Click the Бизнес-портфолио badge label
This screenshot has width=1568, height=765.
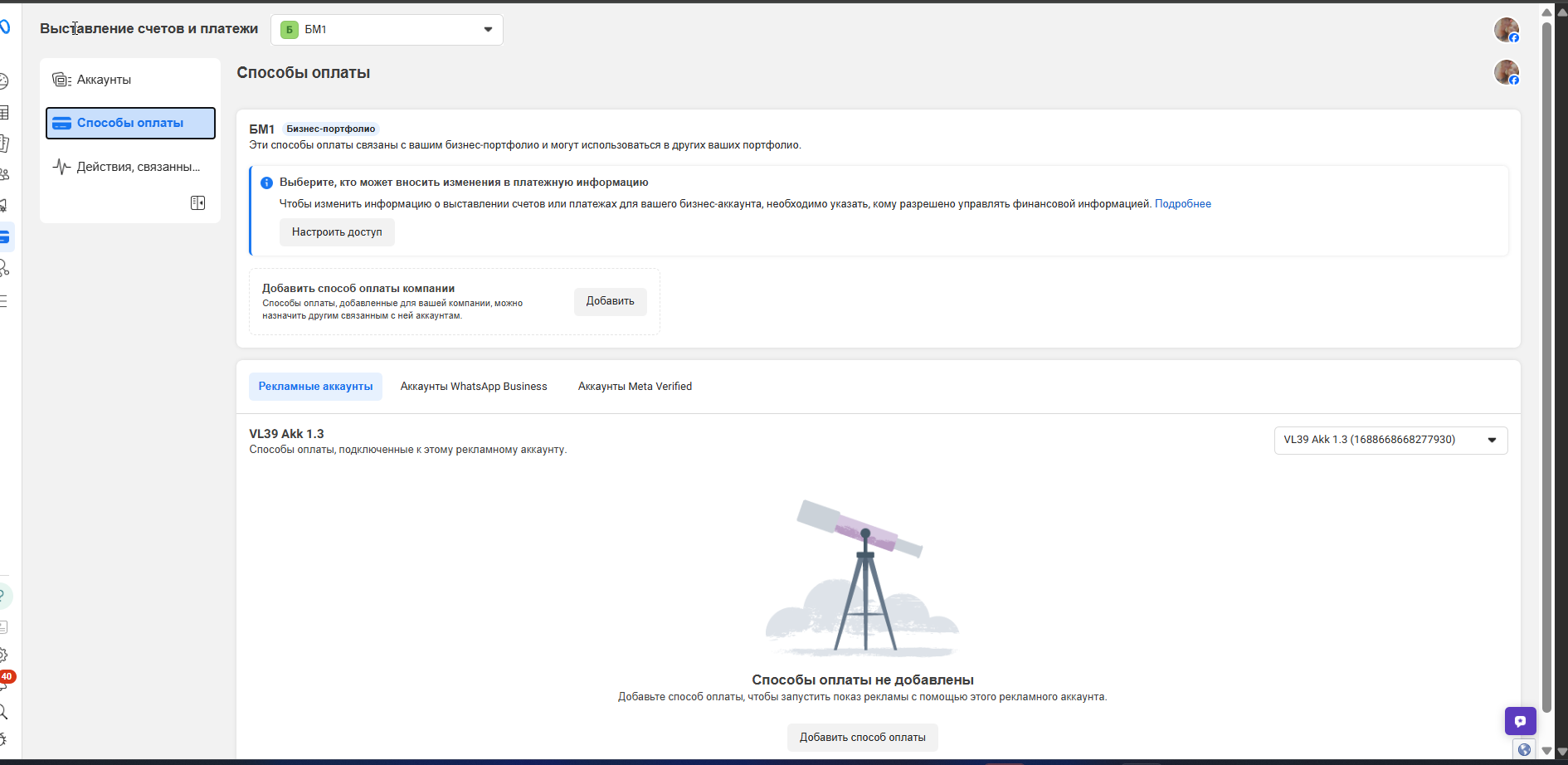330,129
